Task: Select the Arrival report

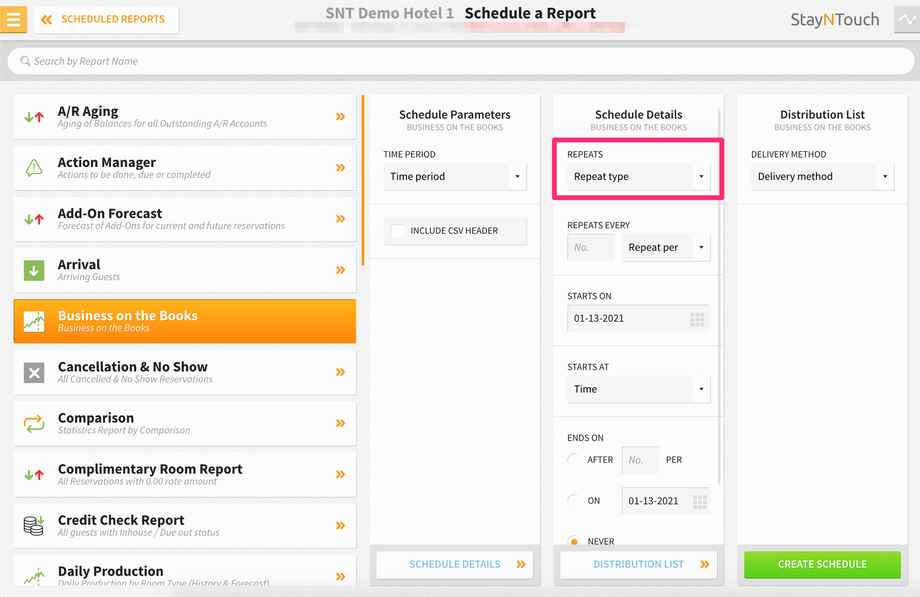Action: click(x=185, y=270)
